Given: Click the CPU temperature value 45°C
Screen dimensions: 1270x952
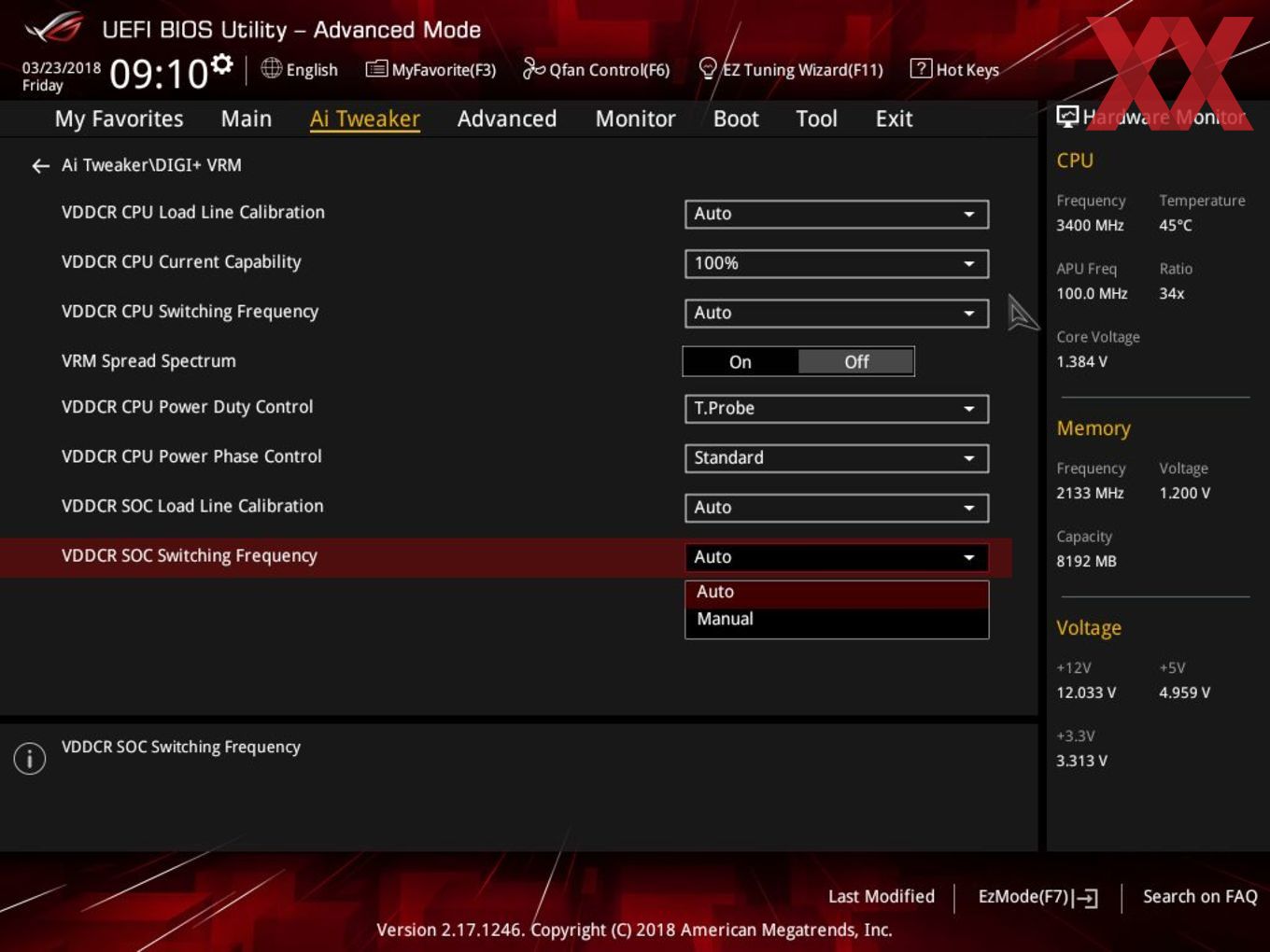Looking at the screenshot, I should pyautogui.click(x=1176, y=225).
